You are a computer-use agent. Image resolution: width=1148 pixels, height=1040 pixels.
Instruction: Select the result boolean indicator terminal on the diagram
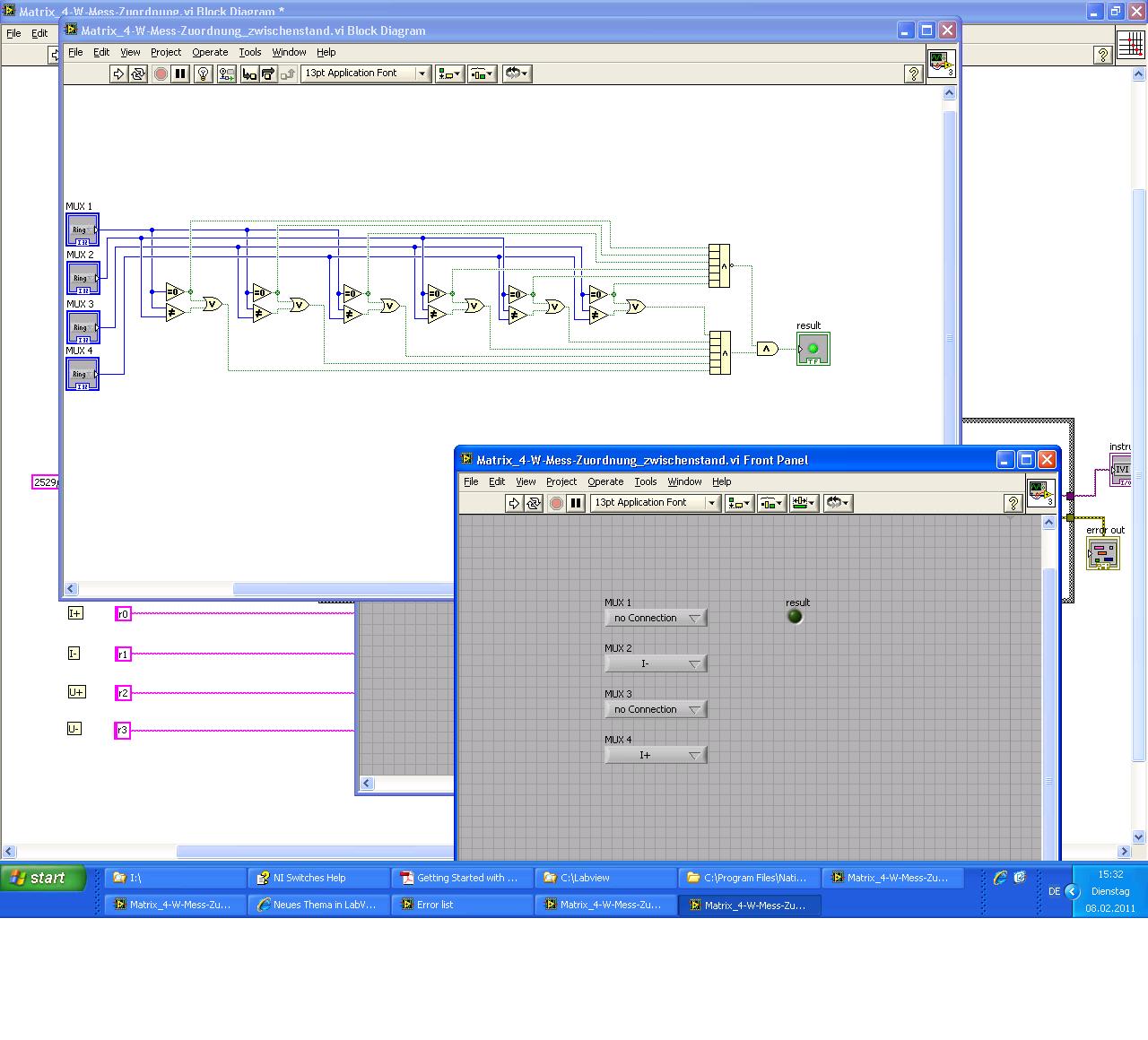(813, 349)
